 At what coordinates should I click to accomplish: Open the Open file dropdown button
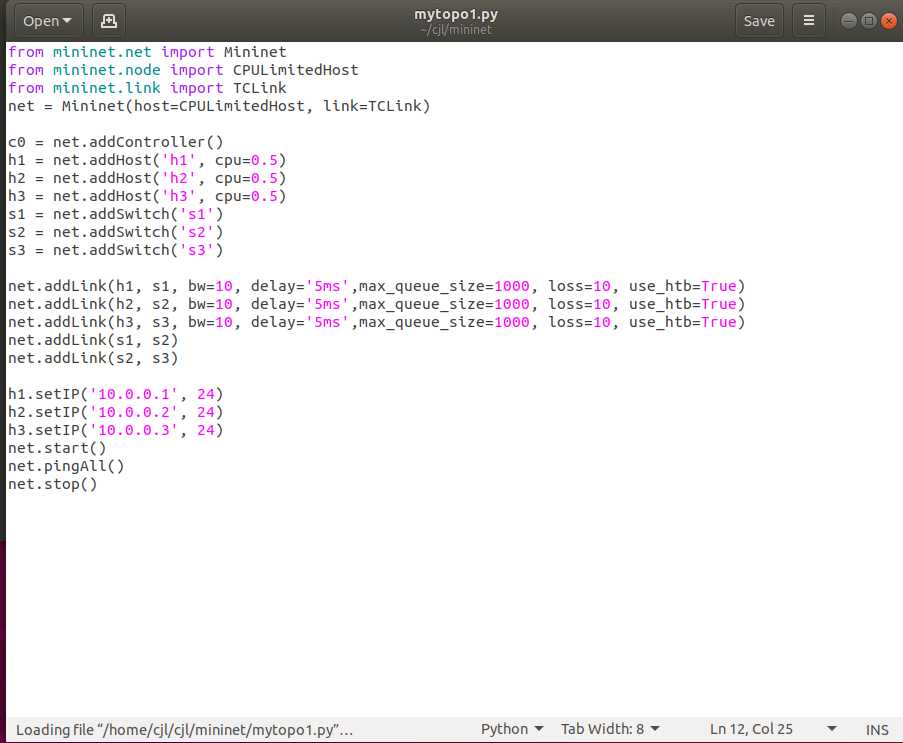click(48, 21)
